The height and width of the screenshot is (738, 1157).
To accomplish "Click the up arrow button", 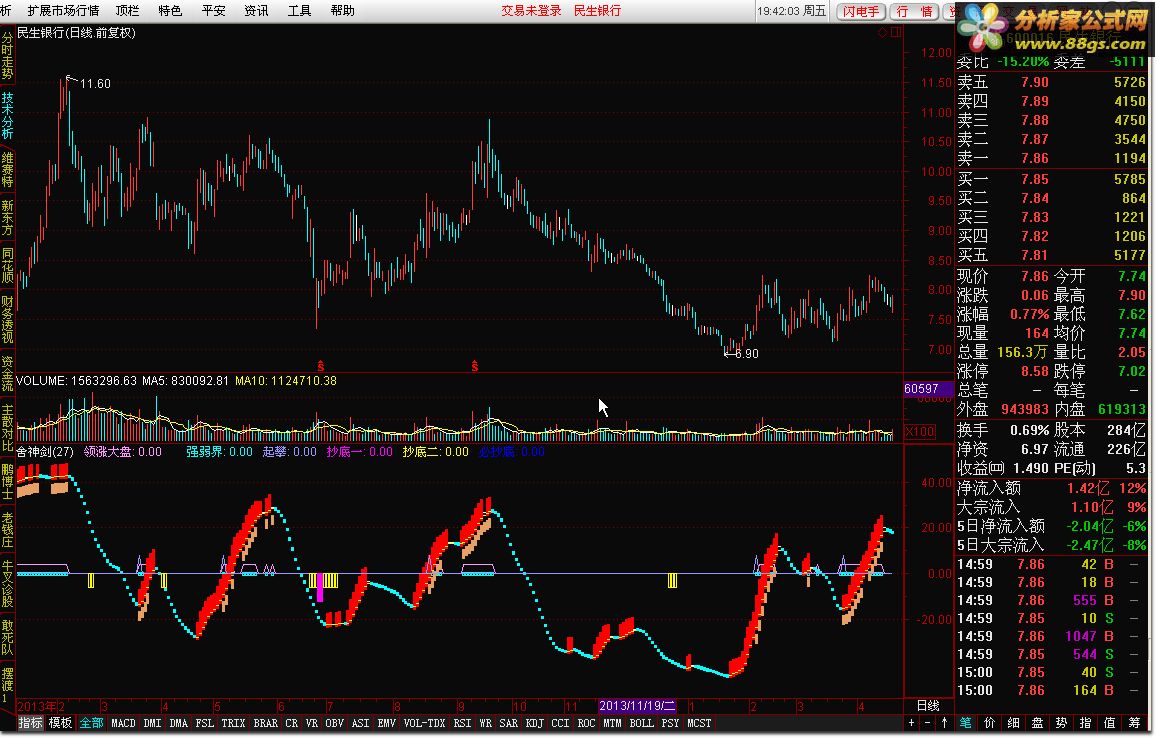I will tap(944, 723).
